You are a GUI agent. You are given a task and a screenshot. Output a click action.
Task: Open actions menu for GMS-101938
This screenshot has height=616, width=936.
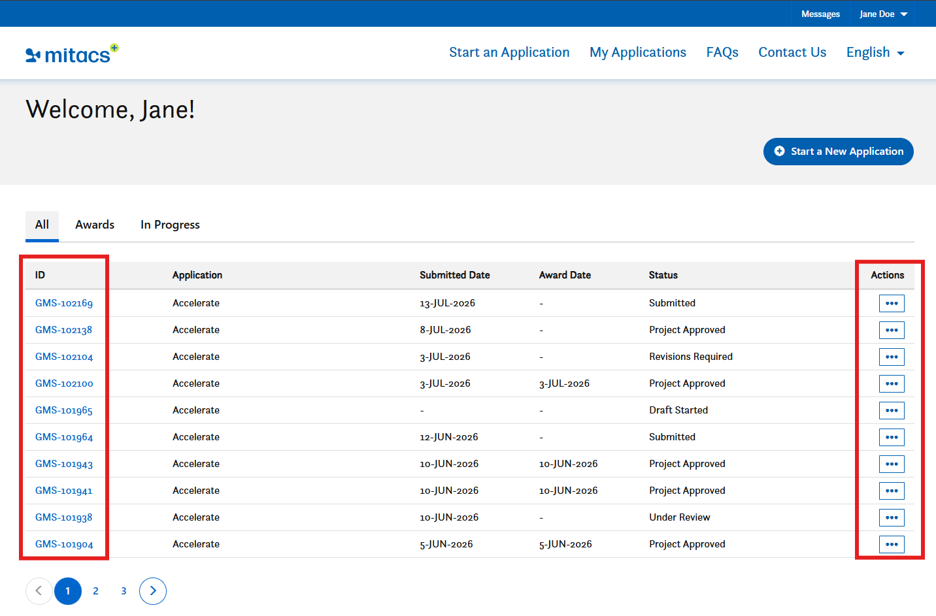coord(891,518)
